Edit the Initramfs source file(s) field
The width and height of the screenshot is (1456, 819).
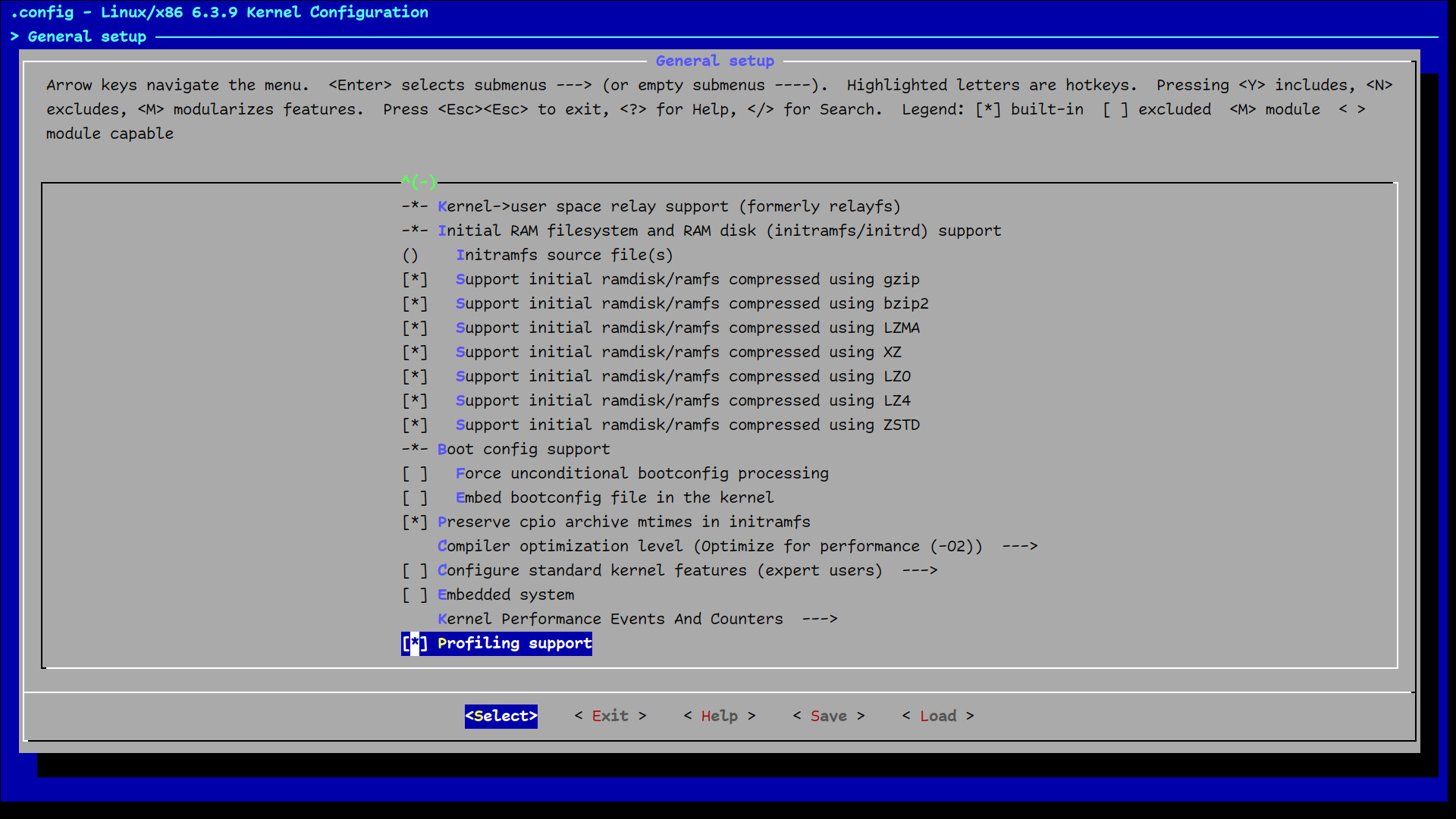563,255
